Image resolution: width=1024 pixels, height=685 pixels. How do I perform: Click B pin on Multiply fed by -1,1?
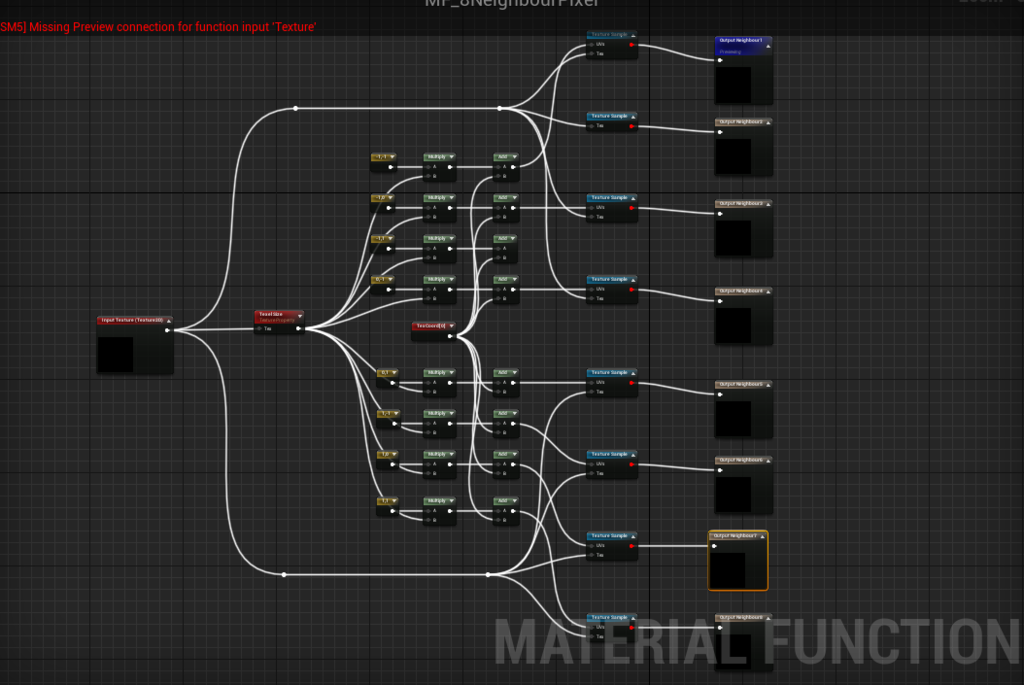click(428, 258)
